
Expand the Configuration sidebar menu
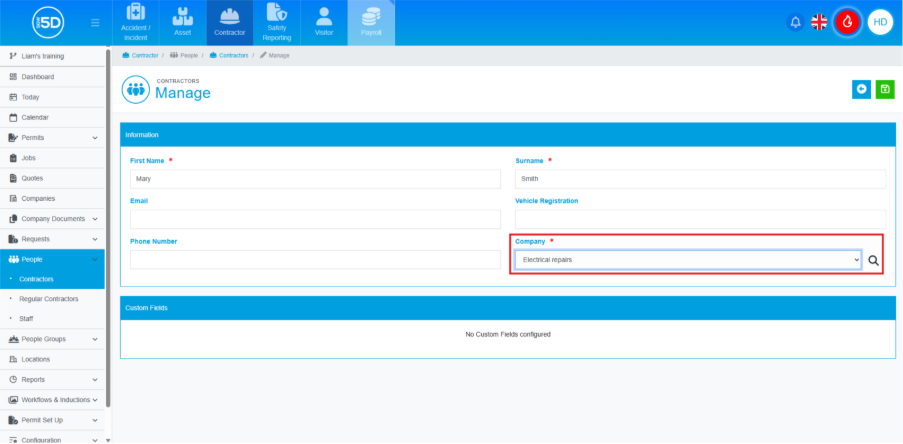coord(52,439)
